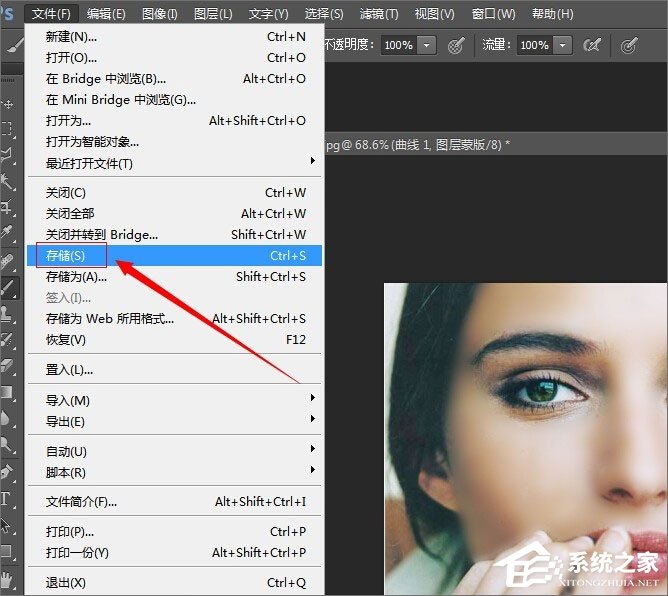The height and width of the screenshot is (596, 668).
Task: Choose 恢复(V) menu entry
Action: click(175, 340)
